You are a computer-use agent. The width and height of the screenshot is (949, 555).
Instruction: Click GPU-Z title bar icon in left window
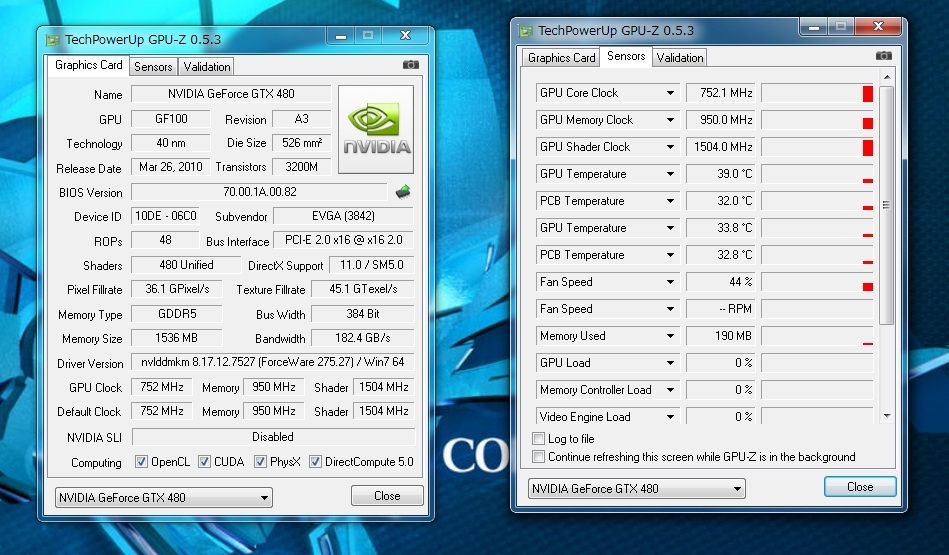pos(54,39)
